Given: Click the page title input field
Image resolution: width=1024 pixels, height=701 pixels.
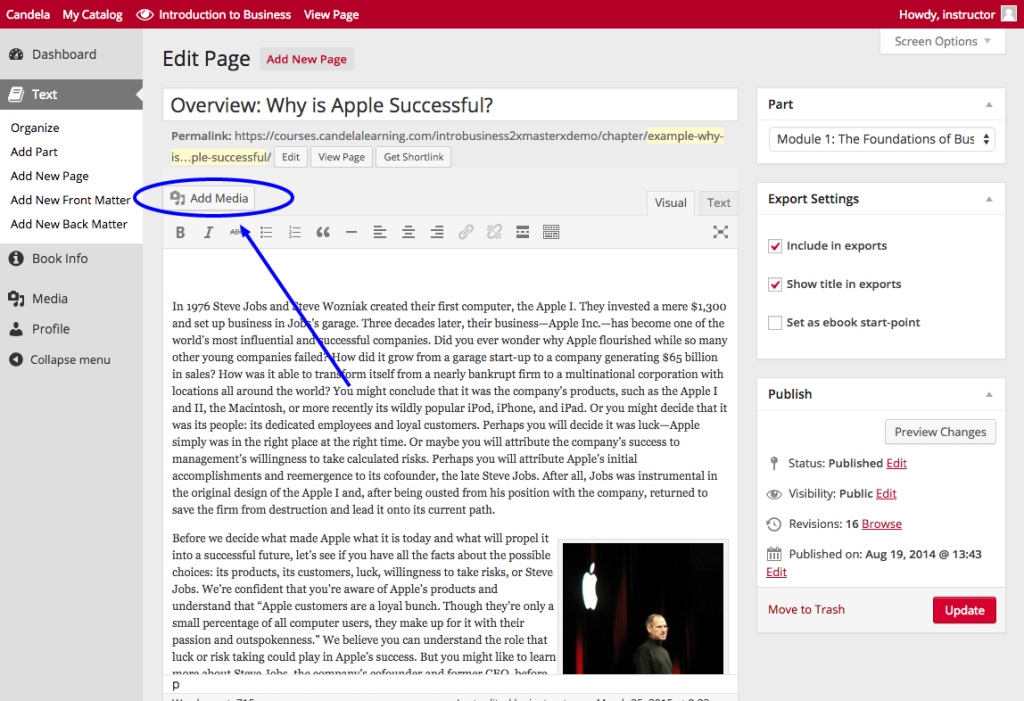Looking at the screenshot, I should pos(450,105).
